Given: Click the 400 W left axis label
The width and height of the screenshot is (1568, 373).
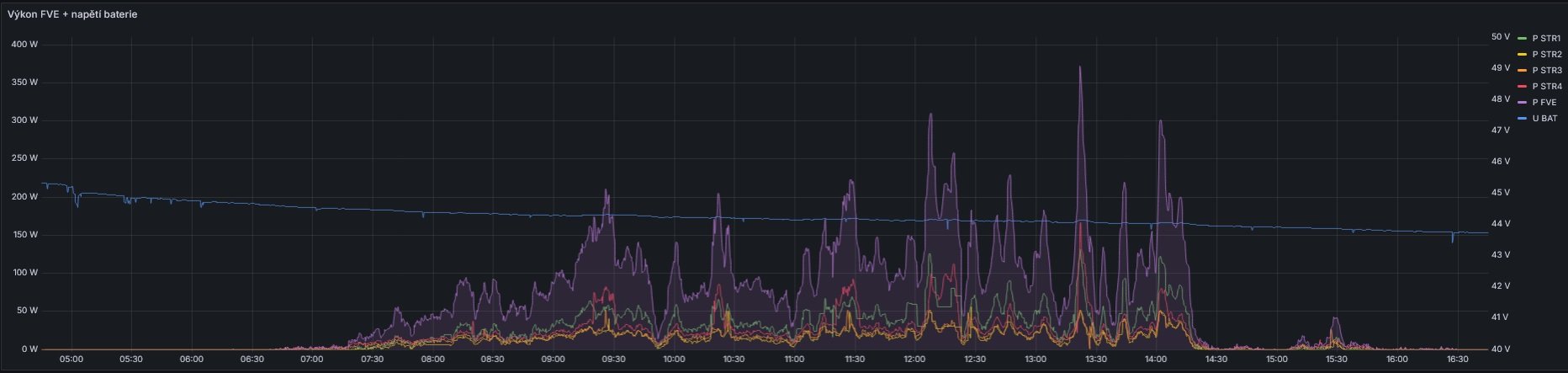Looking at the screenshot, I should (x=24, y=44).
